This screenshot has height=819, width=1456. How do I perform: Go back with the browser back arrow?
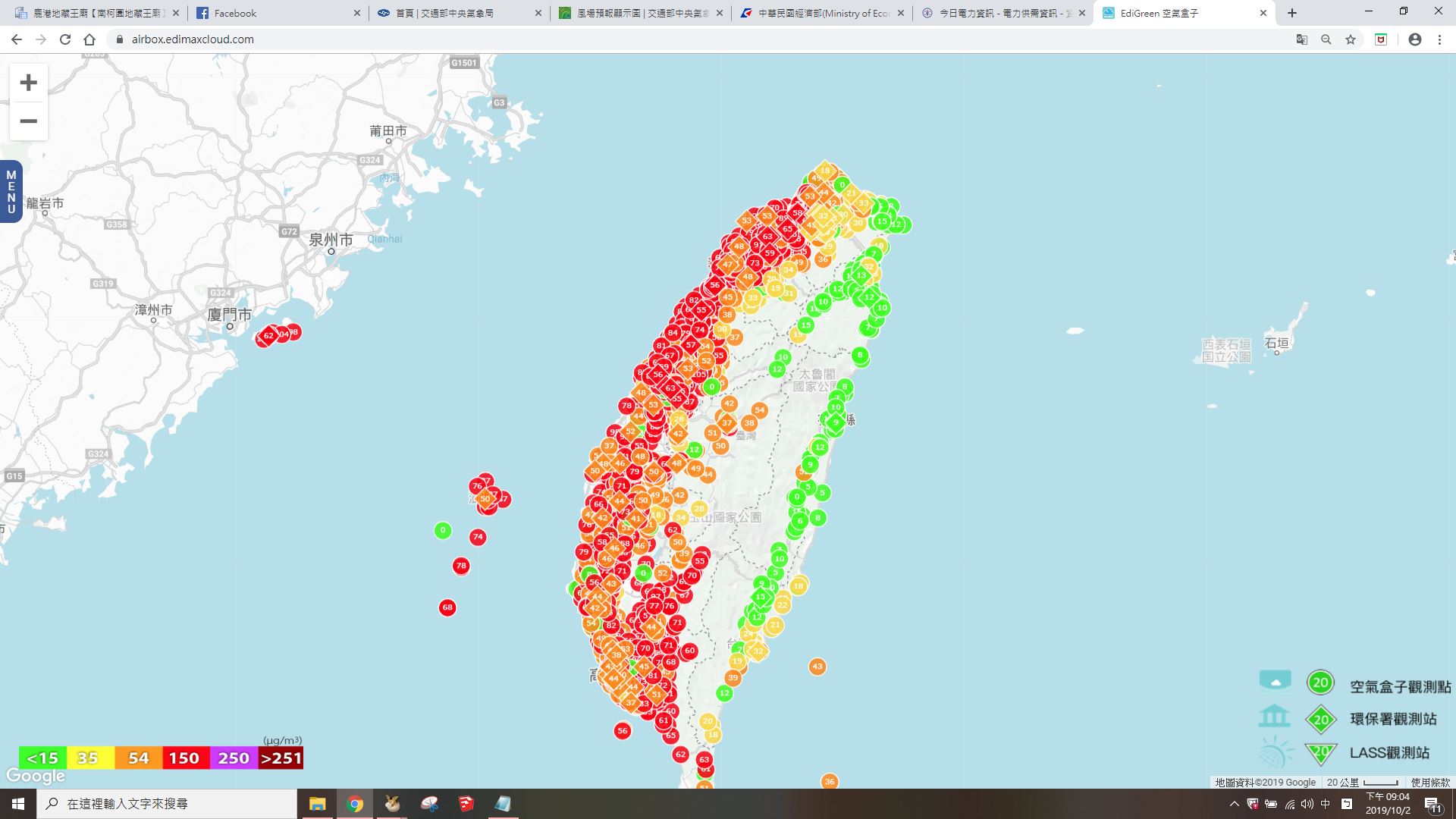17,39
